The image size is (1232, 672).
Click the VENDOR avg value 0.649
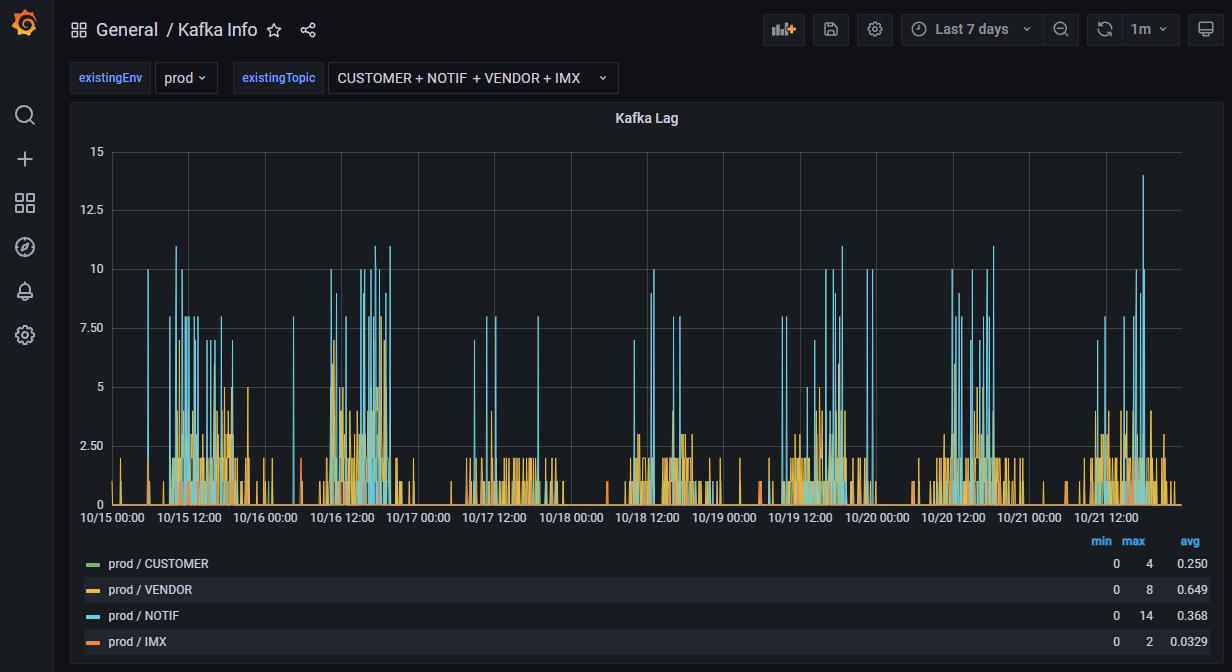click(1192, 590)
